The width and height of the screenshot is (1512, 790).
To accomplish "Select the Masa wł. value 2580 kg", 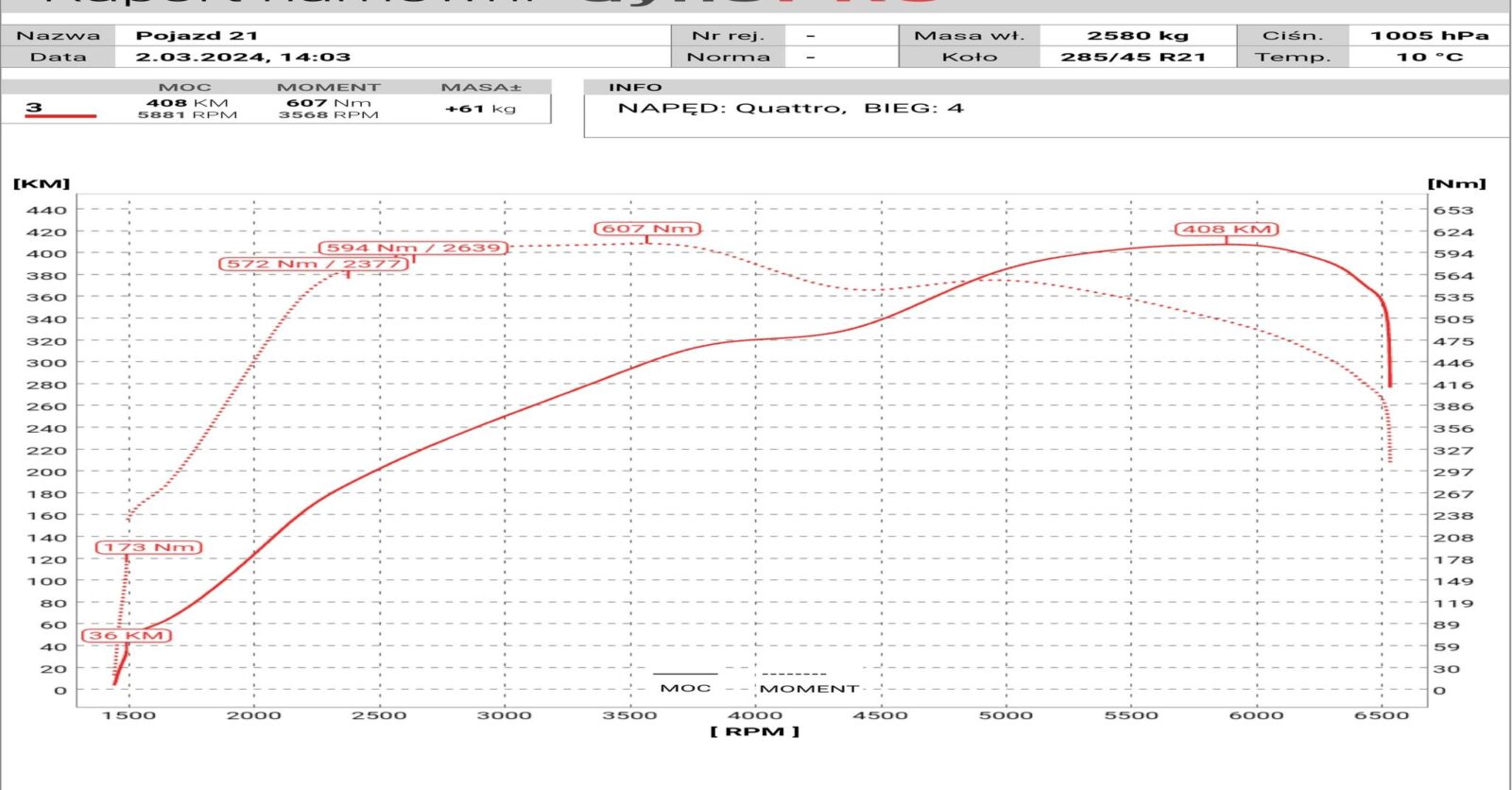I will [1137, 36].
